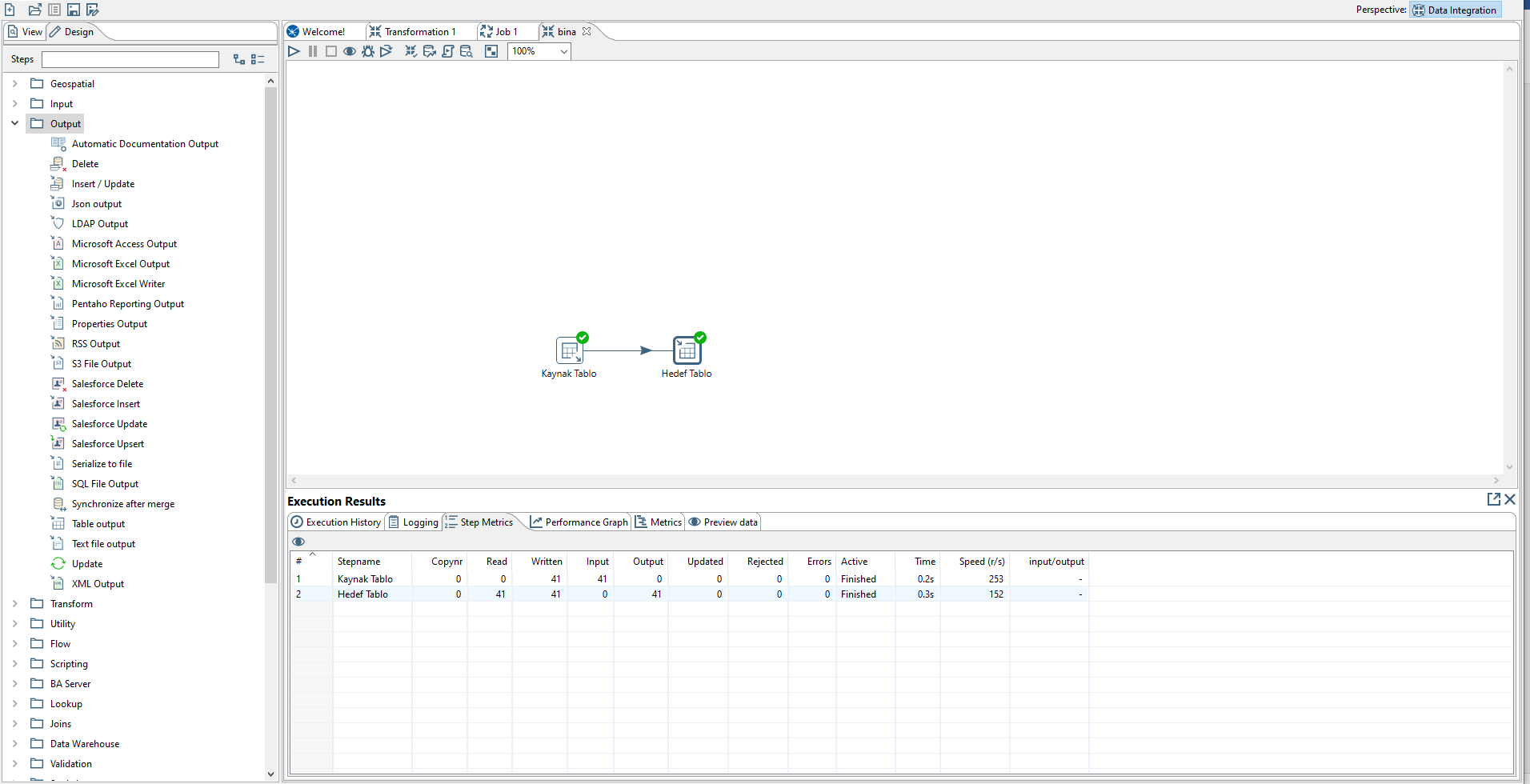The image size is (1530, 784).
Task: Open the Logging results tab
Action: point(414,522)
